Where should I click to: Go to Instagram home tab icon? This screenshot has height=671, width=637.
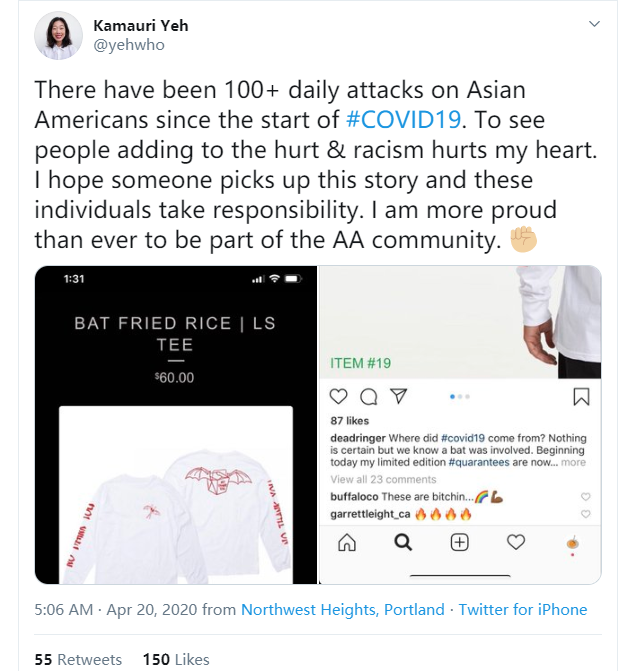coord(346,542)
